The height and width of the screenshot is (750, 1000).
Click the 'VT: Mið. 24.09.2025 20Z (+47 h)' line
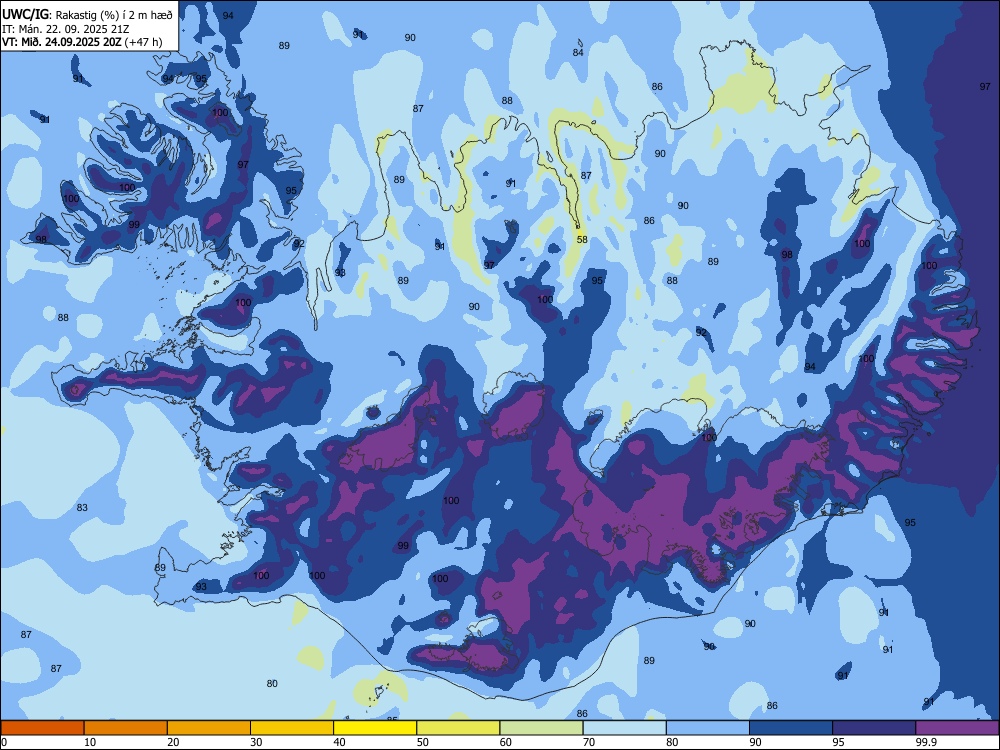point(82,43)
